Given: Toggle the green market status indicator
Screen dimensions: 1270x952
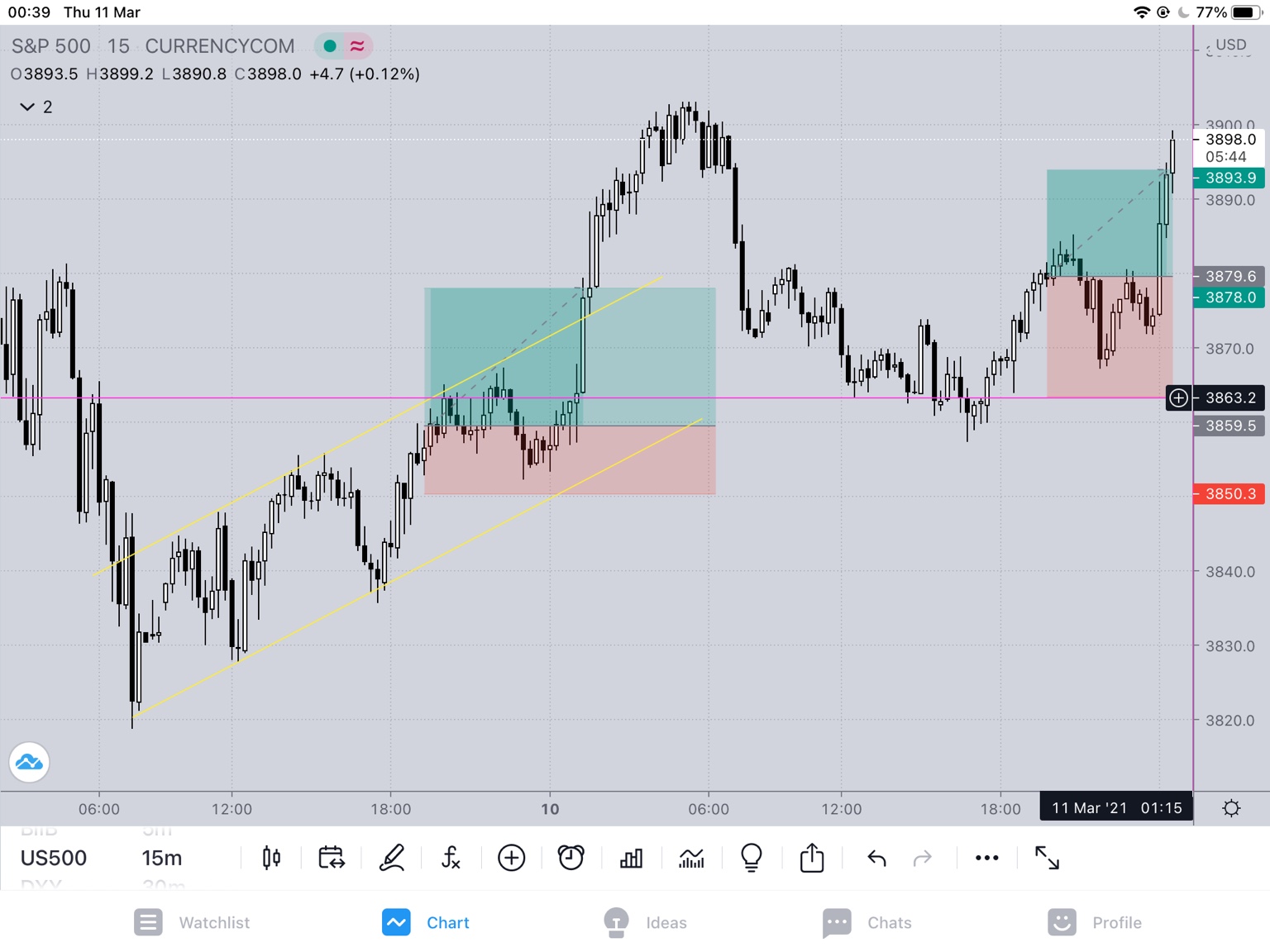Looking at the screenshot, I should (330, 46).
